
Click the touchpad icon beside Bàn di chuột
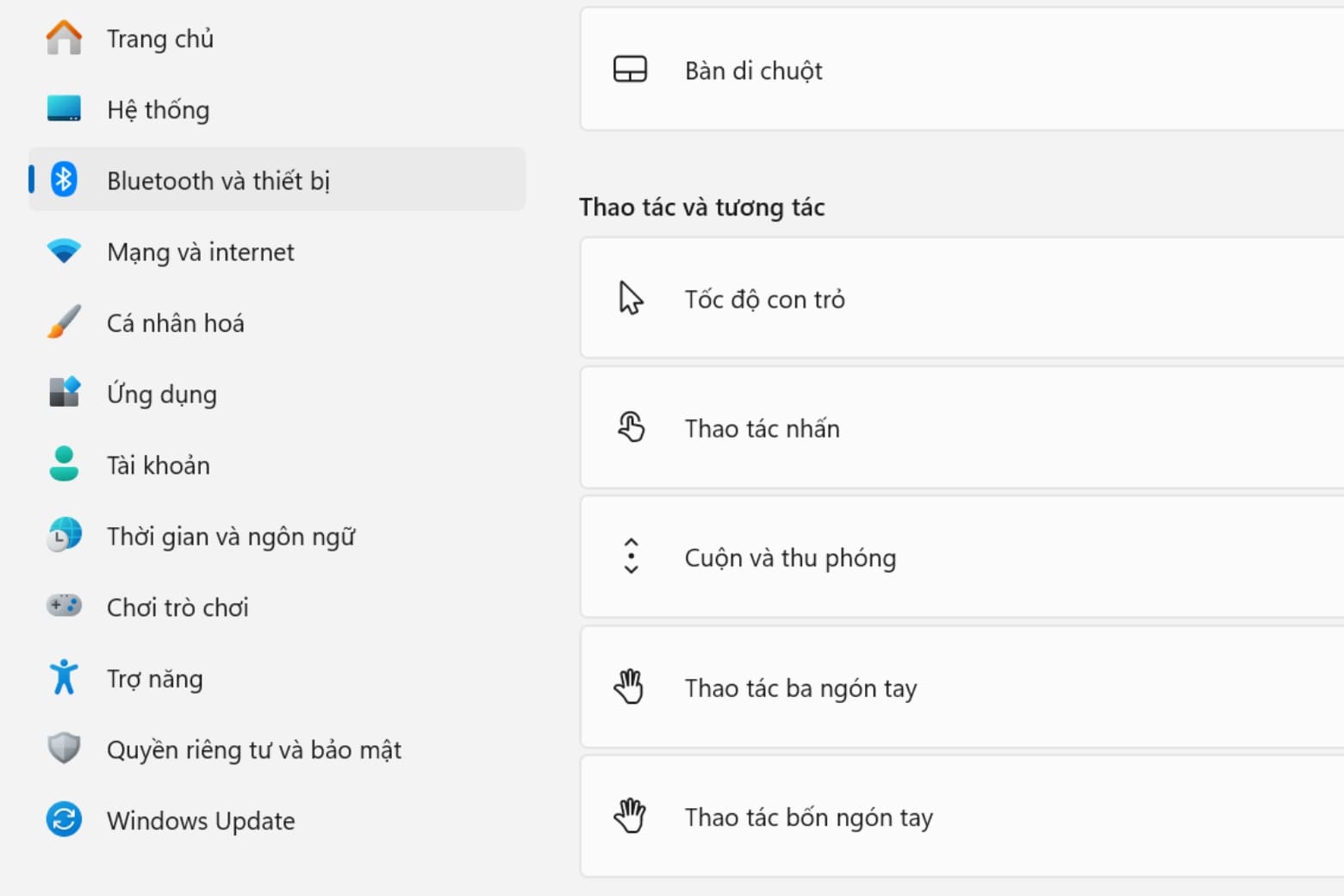click(630, 70)
